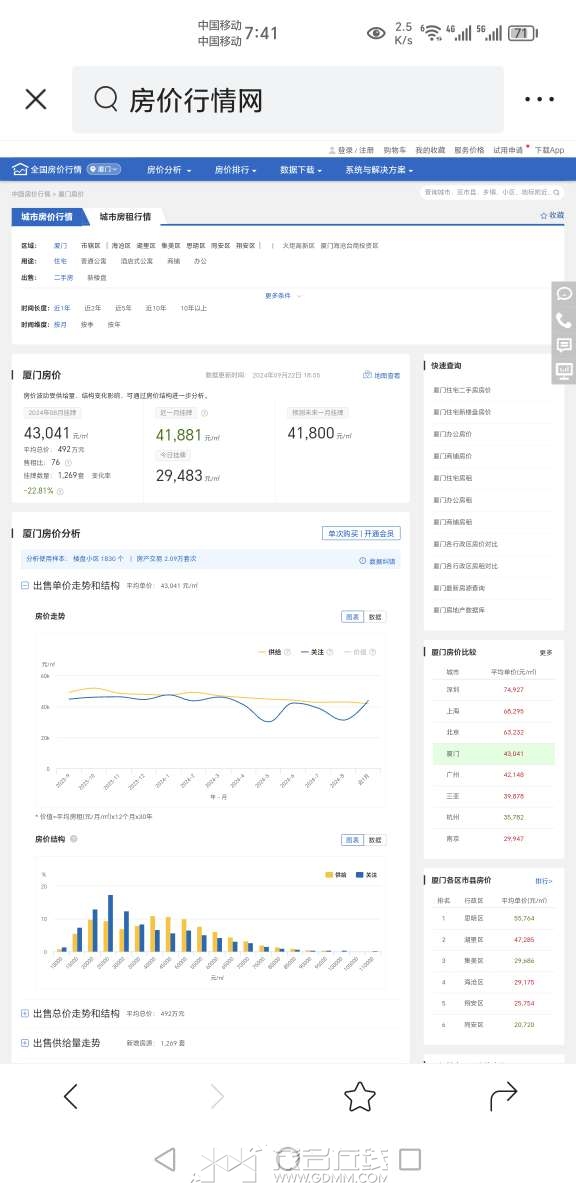Screen dimensions: 576x1188
Task: Click 收藏 star at top right
Action: click(552, 216)
